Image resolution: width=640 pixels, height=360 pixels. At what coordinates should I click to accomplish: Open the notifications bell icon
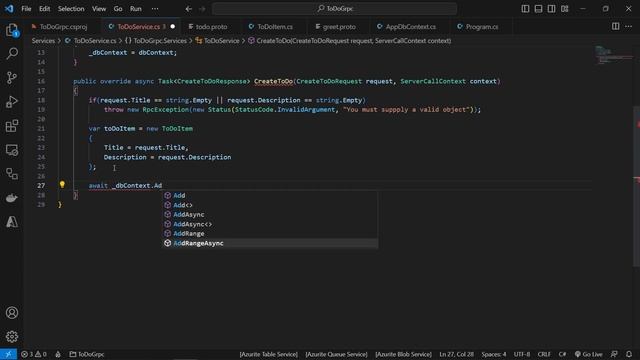(629, 354)
